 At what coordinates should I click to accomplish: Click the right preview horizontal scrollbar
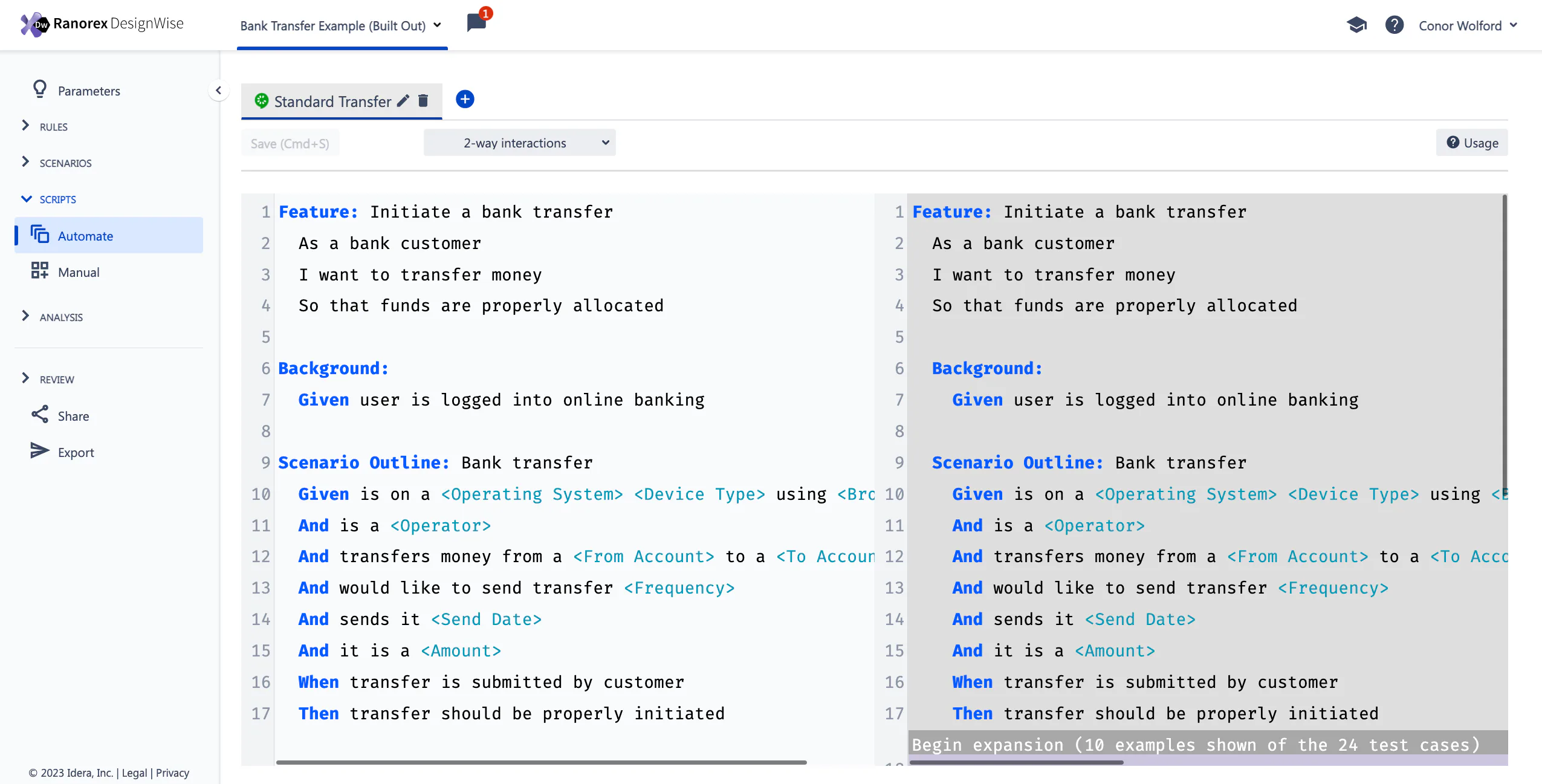[1016, 762]
